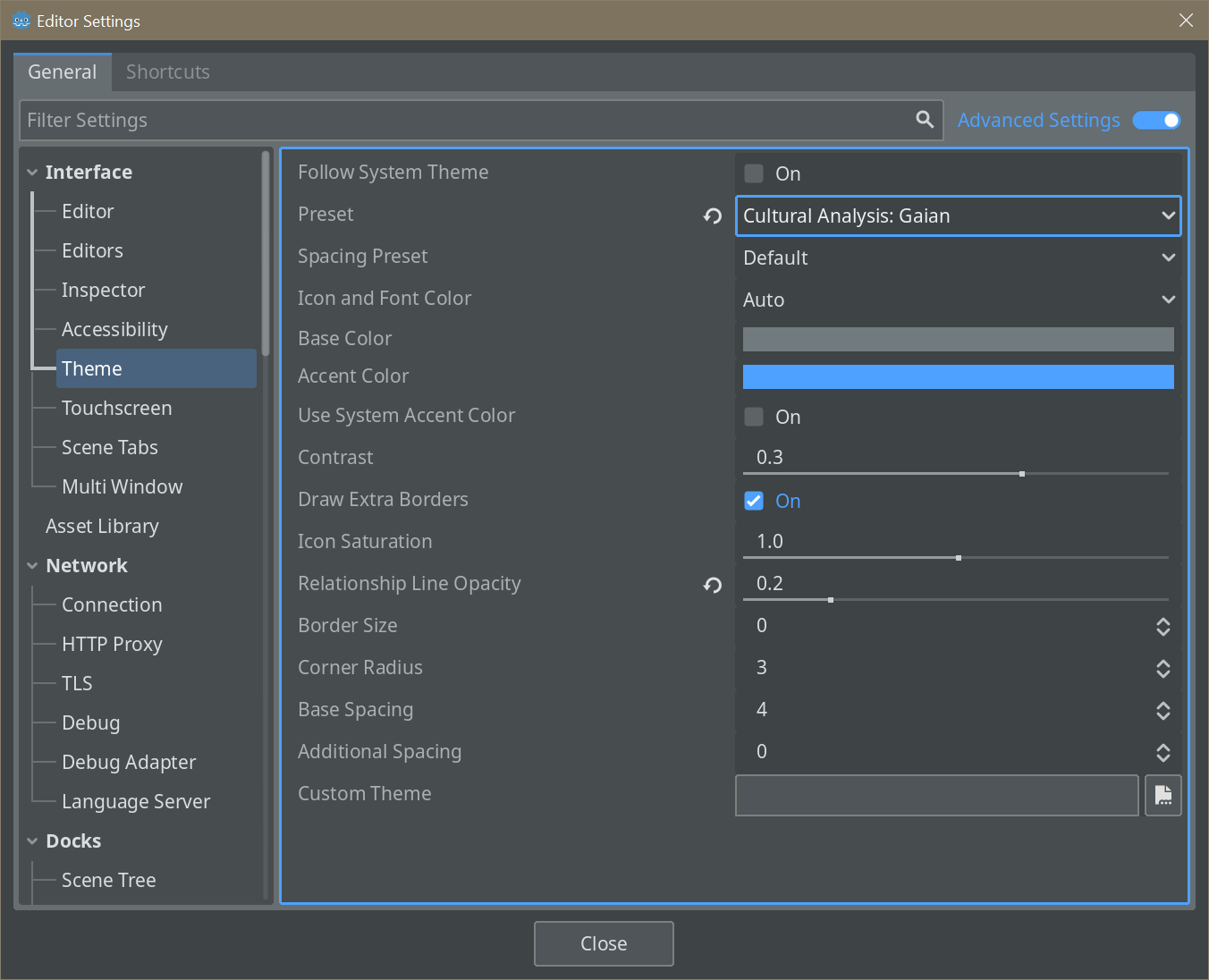The height and width of the screenshot is (980, 1209).
Task: Click the Custom Theme path field
Action: pyautogui.click(x=936, y=795)
